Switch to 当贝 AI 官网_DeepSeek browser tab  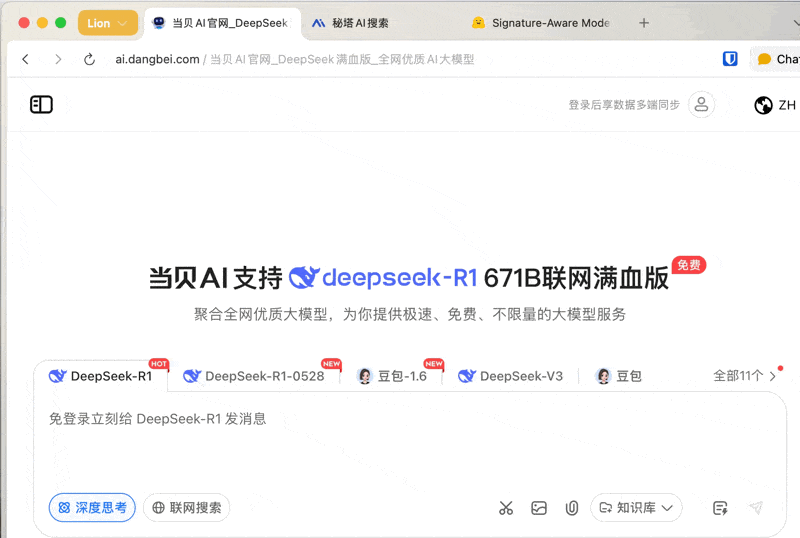pyautogui.click(x=223, y=23)
